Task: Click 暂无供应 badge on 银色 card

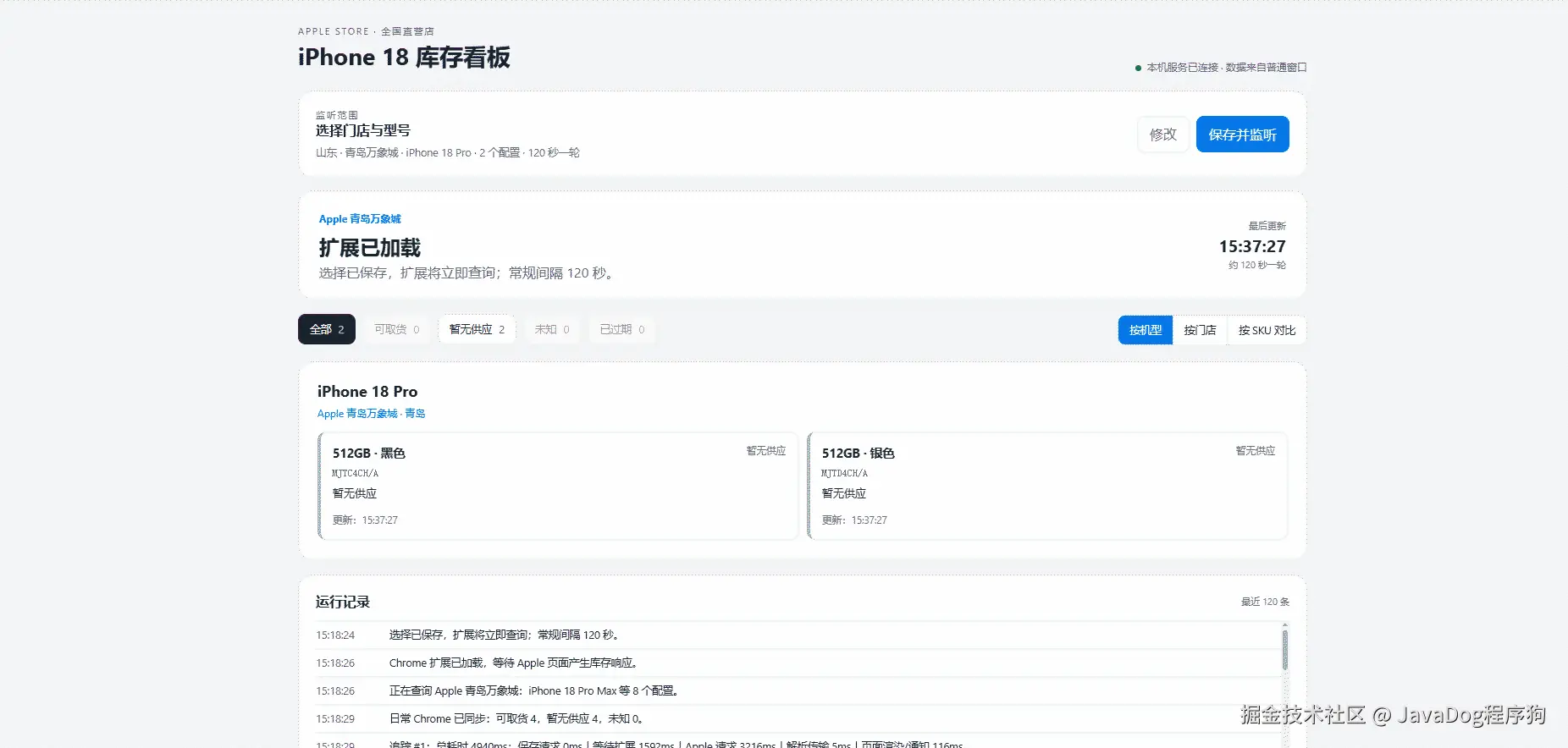Action: point(1255,451)
